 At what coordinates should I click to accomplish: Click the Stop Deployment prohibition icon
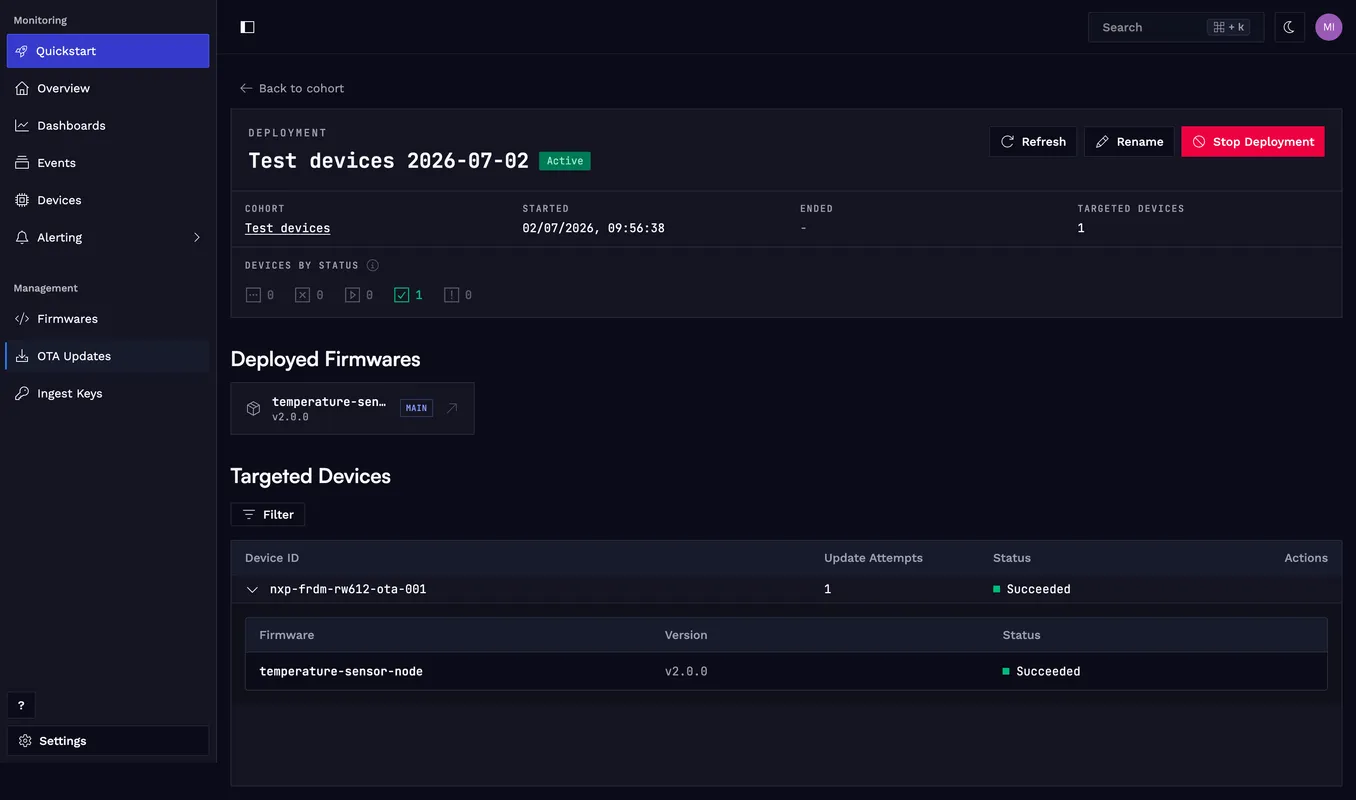click(x=1199, y=141)
